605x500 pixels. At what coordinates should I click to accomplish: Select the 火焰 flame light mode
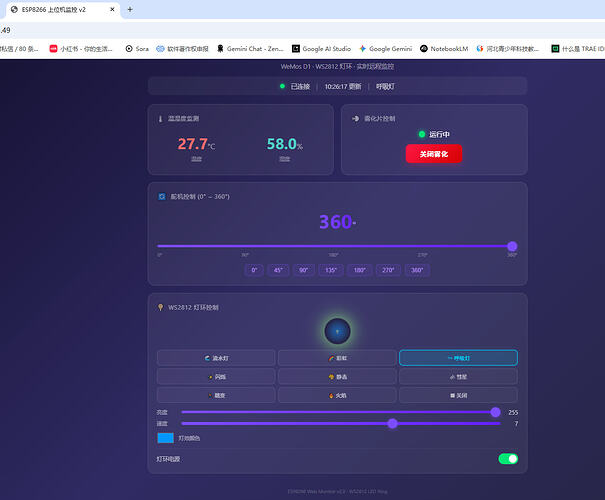coord(338,395)
